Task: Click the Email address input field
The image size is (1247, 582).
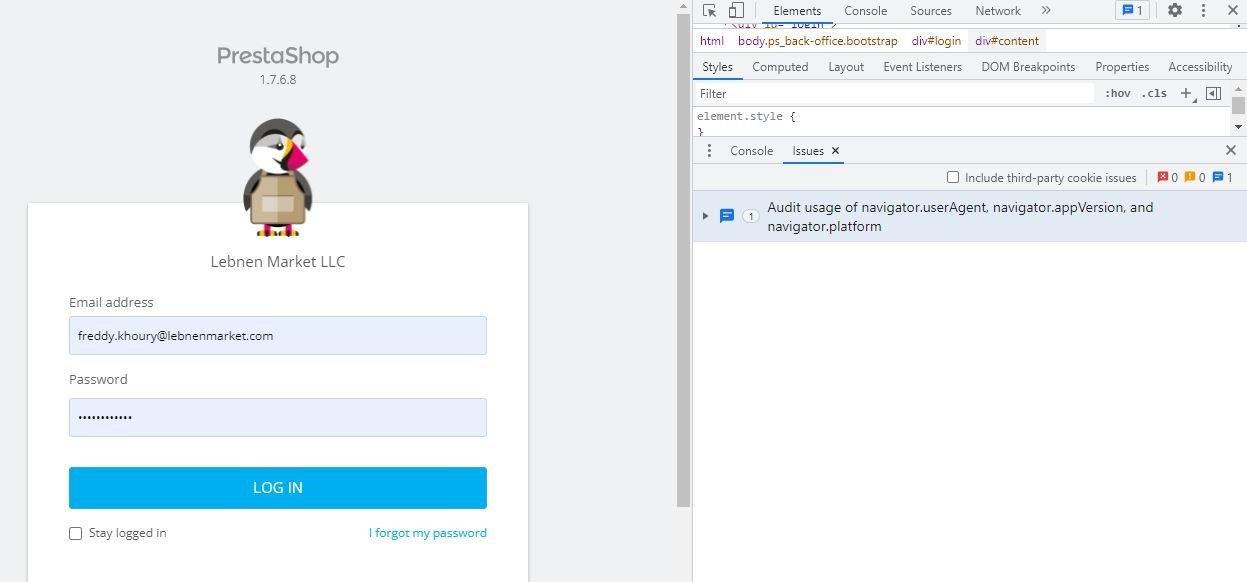Action: tap(278, 336)
